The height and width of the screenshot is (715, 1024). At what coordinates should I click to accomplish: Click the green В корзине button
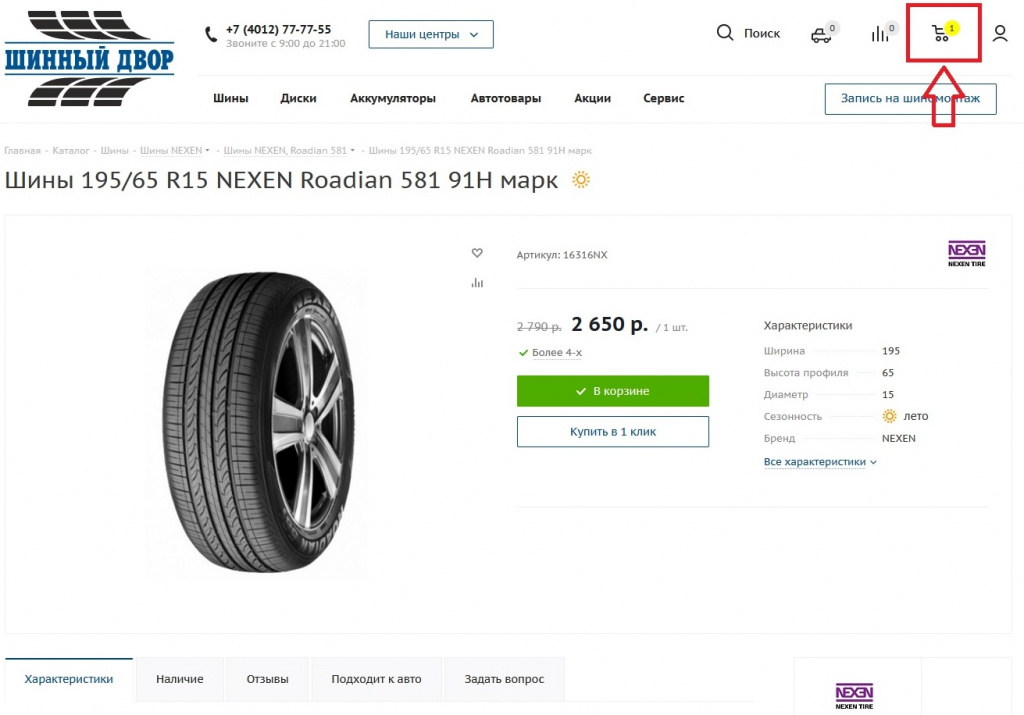tap(612, 391)
